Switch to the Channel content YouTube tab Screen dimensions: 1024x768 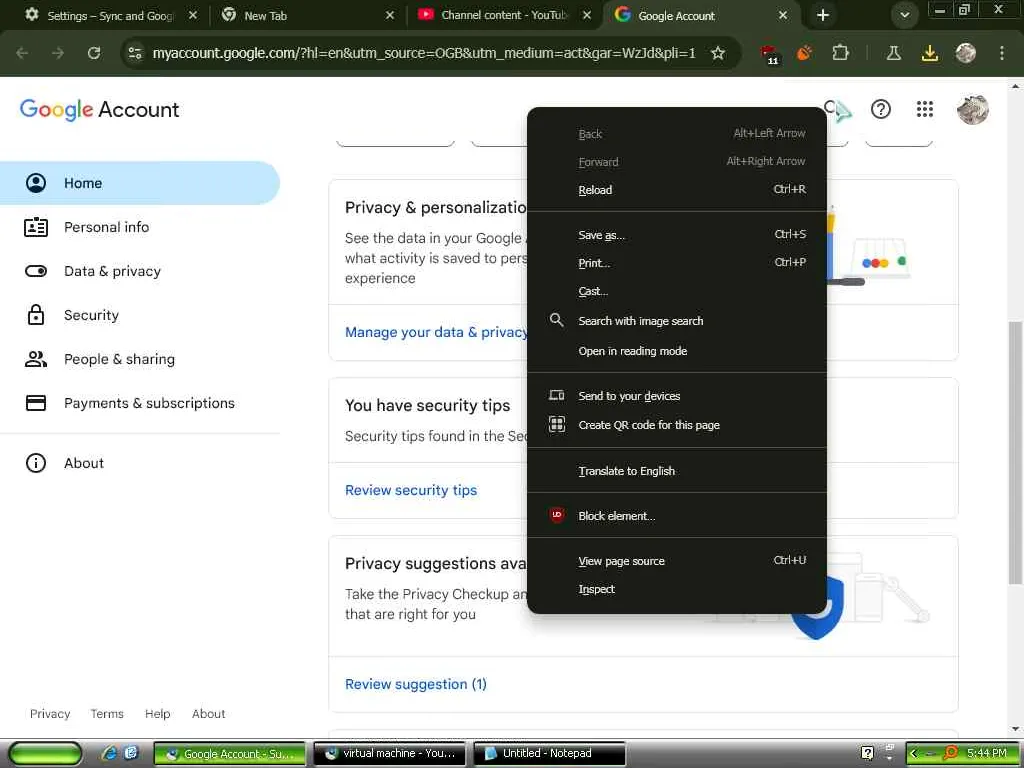coord(504,15)
